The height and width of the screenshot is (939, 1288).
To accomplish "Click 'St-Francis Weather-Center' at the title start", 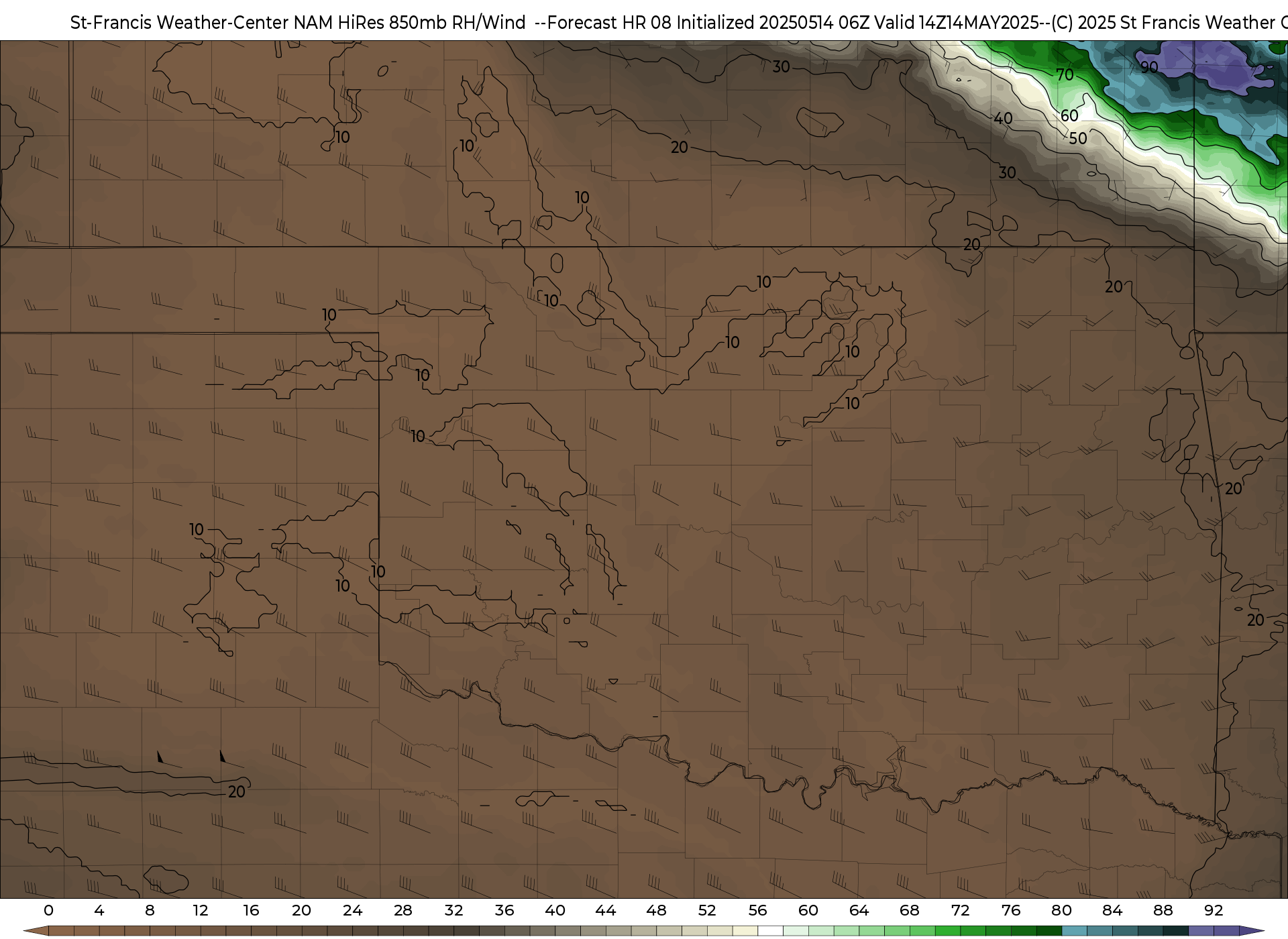I will (x=180, y=23).
